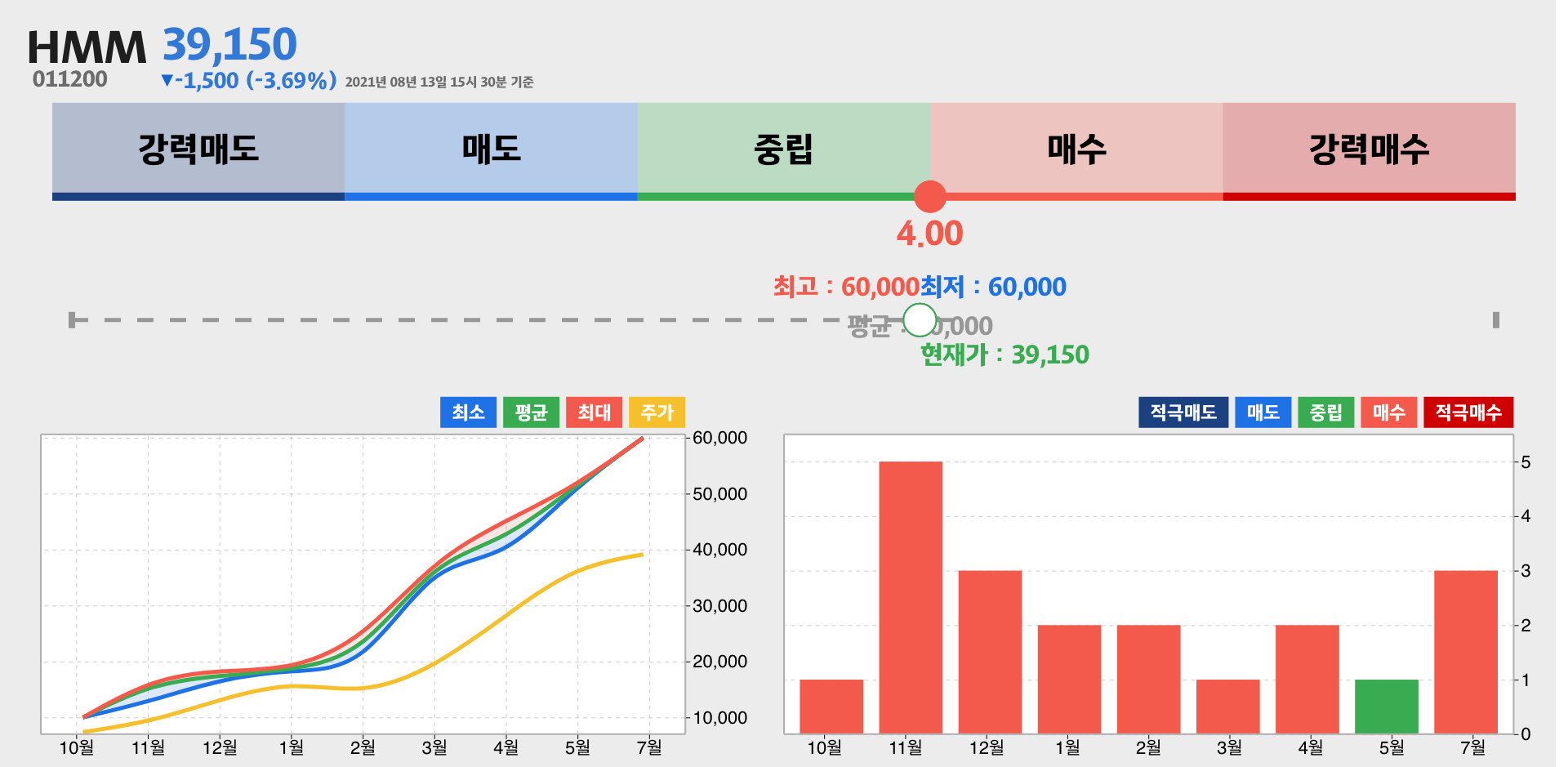Toggle the 주가 legend on price chart
Viewport: 1568px width, 767px height.
point(657,412)
